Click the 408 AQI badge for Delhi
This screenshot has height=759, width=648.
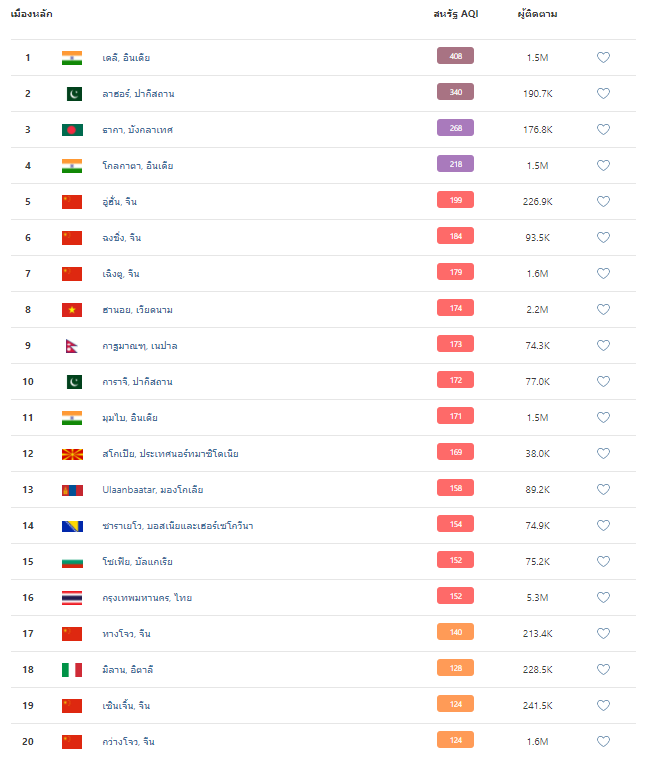[455, 56]
